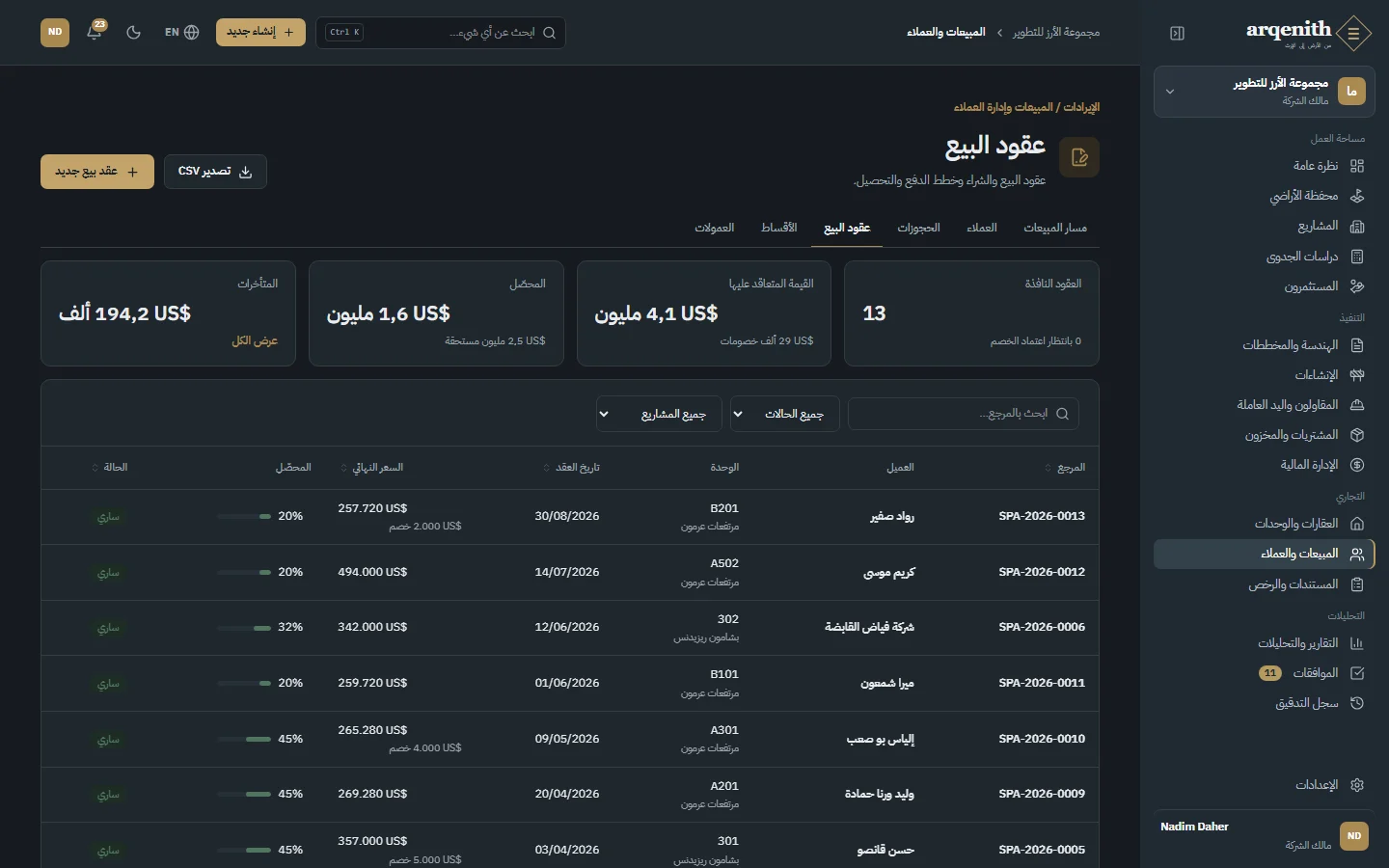Open ND user avatar in top bar
Viewport: 1389px width, 868px height.
(x=55, y=32)
